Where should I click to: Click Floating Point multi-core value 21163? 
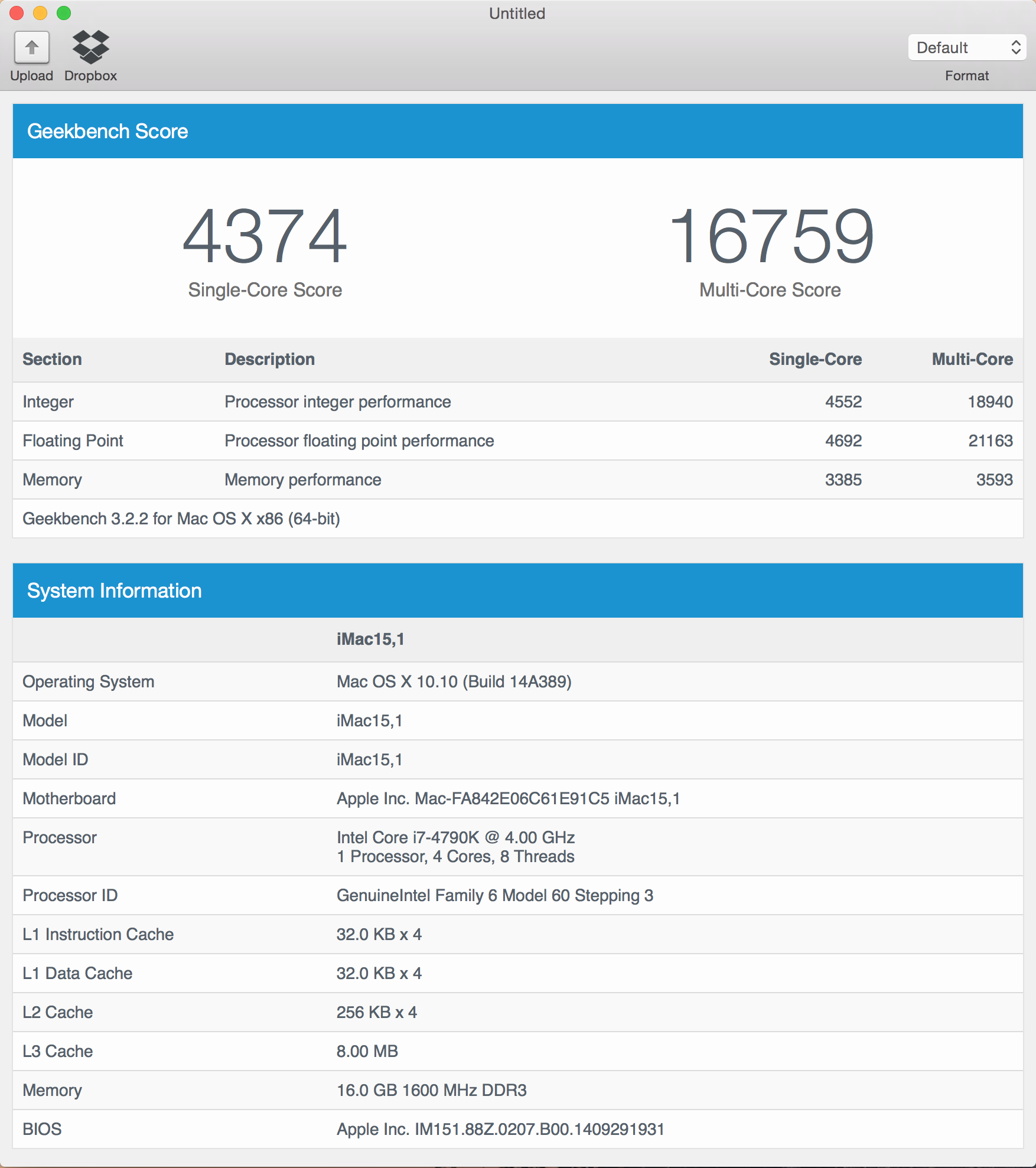(991, 441)
